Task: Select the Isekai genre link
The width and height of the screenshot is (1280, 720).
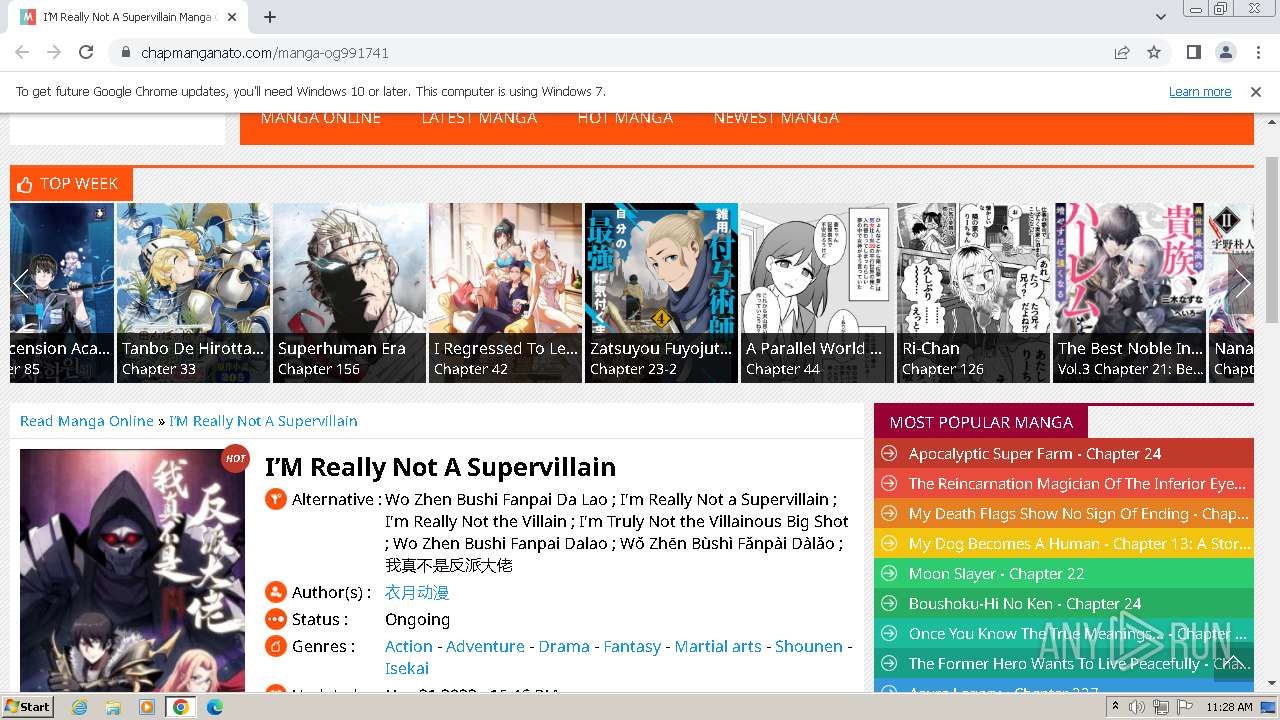Action: click(407, 668)
